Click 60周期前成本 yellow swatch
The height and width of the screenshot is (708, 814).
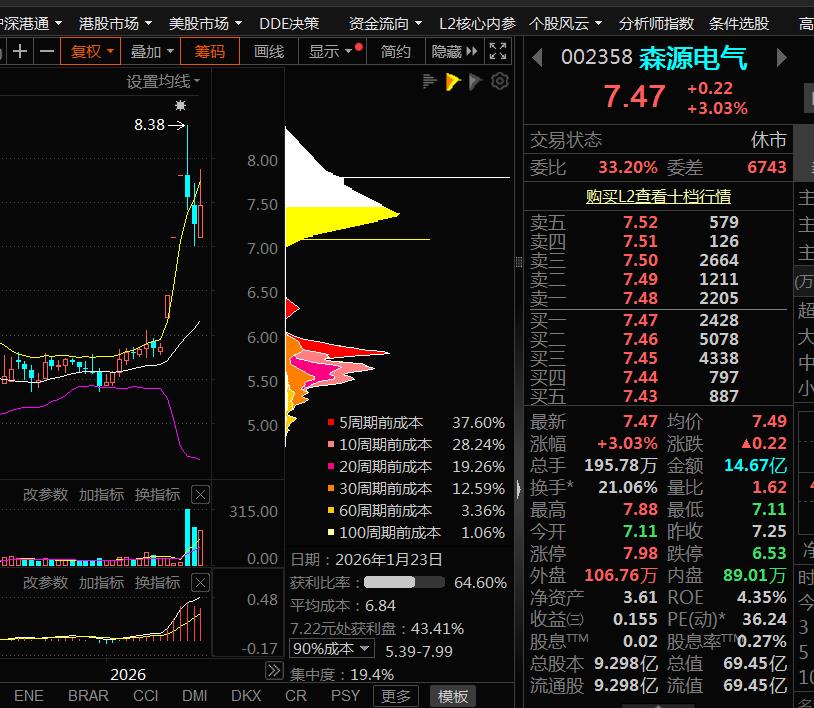(331, 510)
